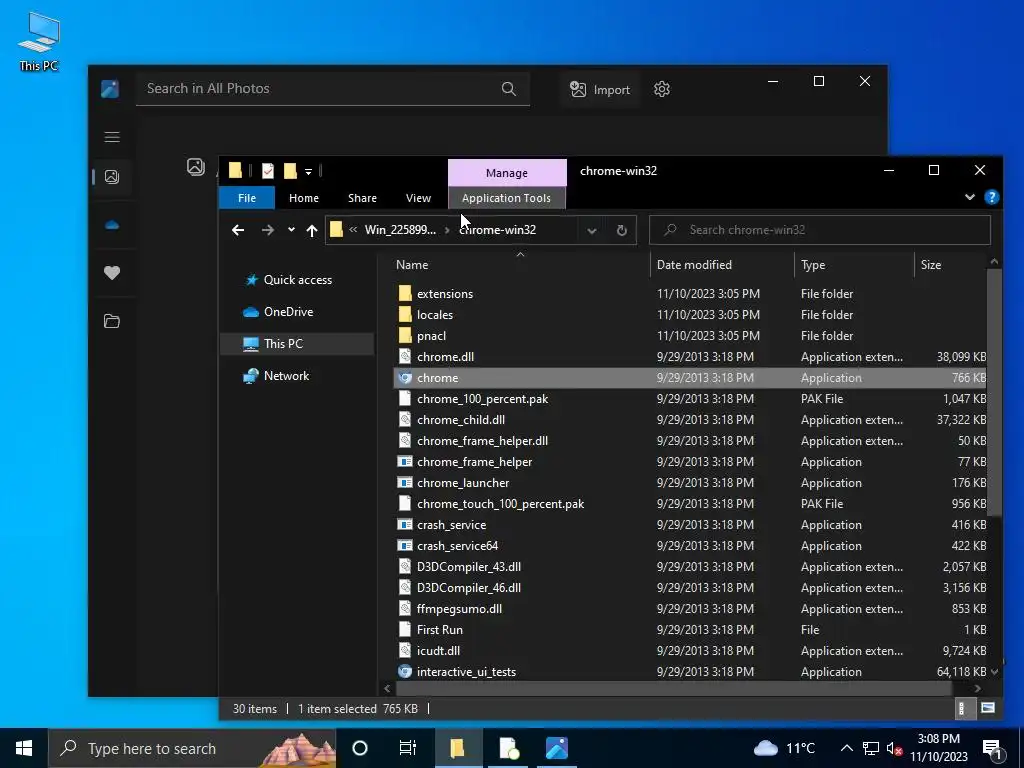Go back with the Back arrow
This screenshot has height=768, width=1024.
pyautogui.click(x=238, y=230)
